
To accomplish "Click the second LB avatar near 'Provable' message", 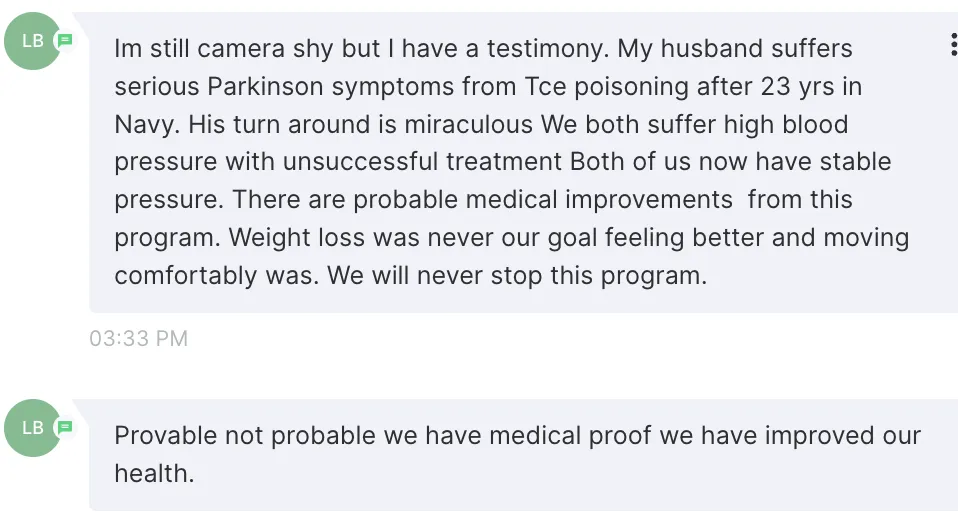I will point(33,428).
